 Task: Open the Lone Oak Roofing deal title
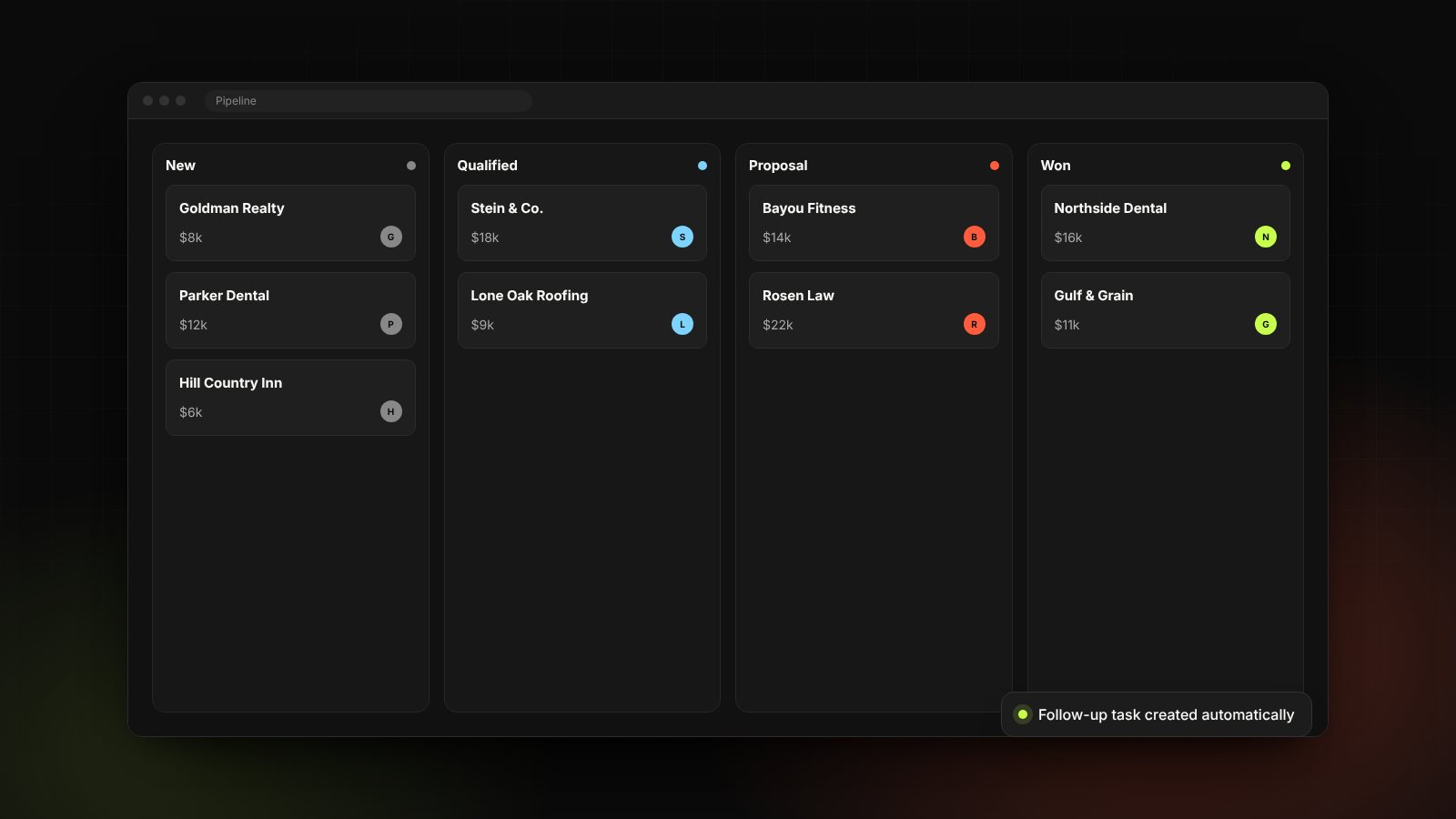530,296
